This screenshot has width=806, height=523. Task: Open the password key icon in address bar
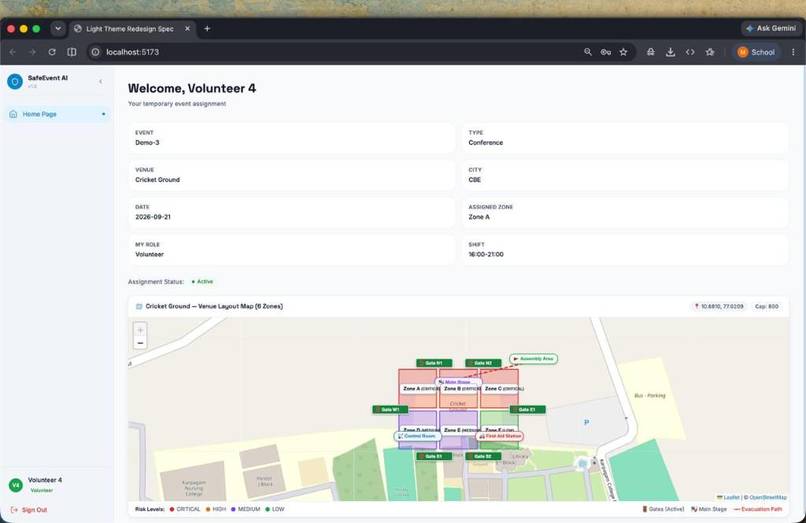606,52
